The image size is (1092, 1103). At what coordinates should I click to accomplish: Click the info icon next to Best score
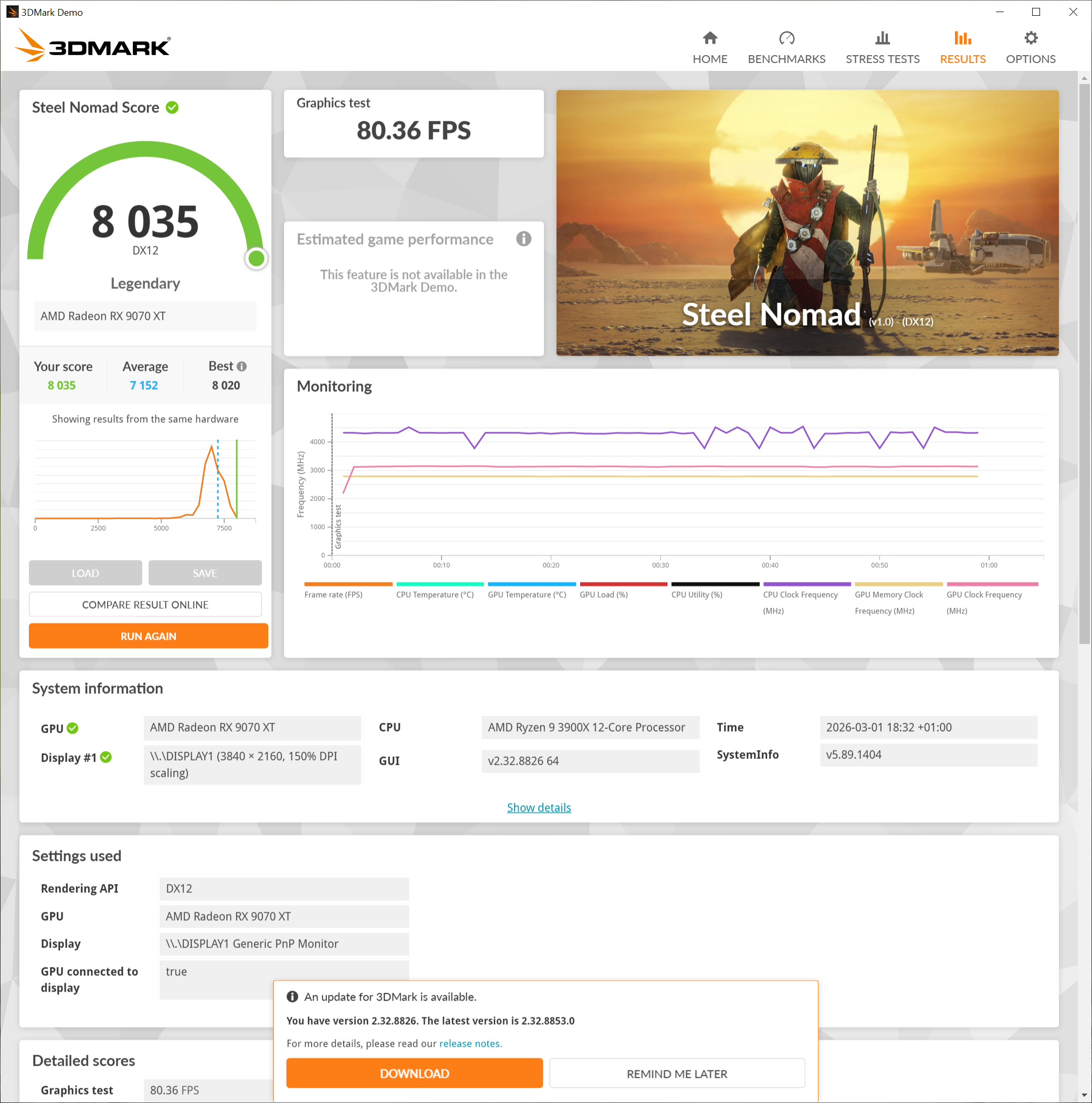pos(242,366)
